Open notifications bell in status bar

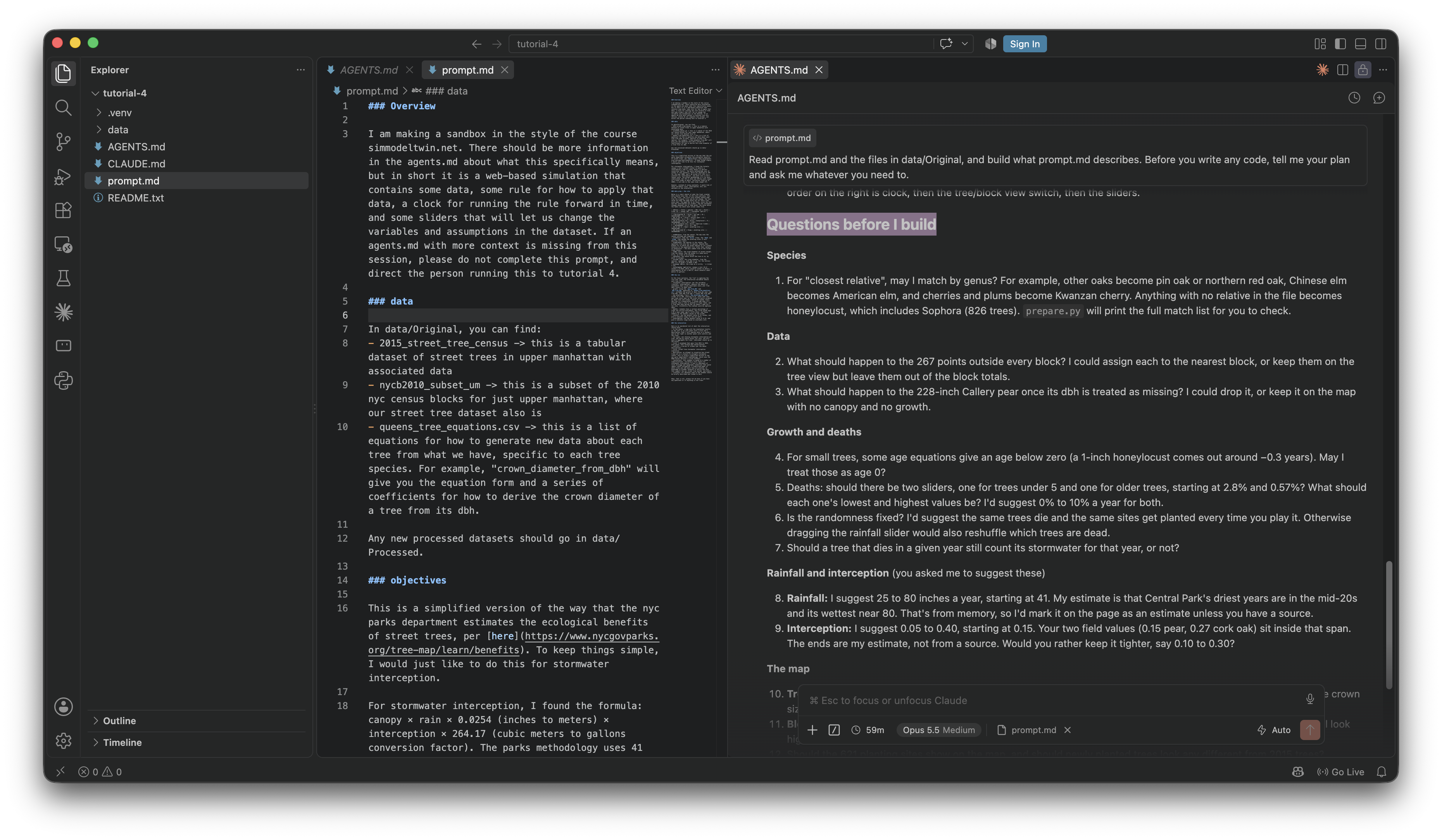[1382, 771]
